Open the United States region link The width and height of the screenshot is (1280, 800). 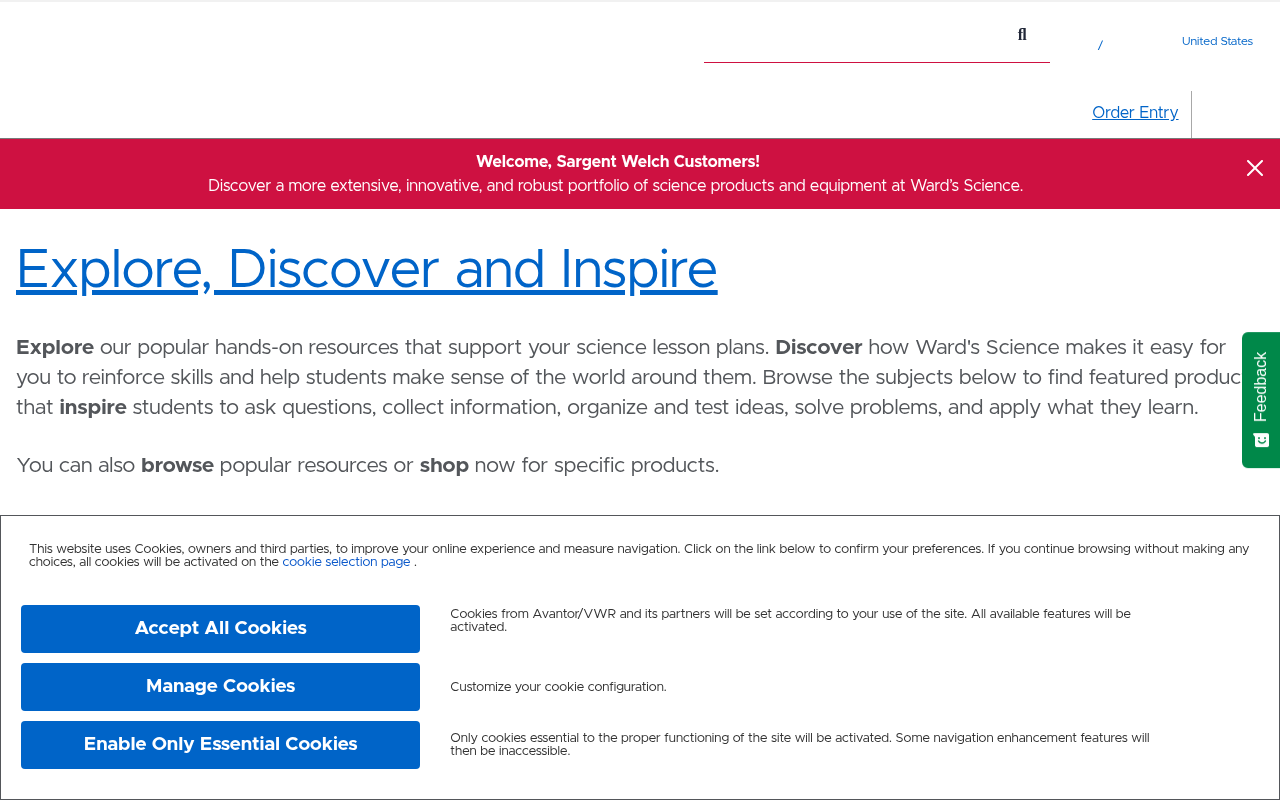[1217, 41]
